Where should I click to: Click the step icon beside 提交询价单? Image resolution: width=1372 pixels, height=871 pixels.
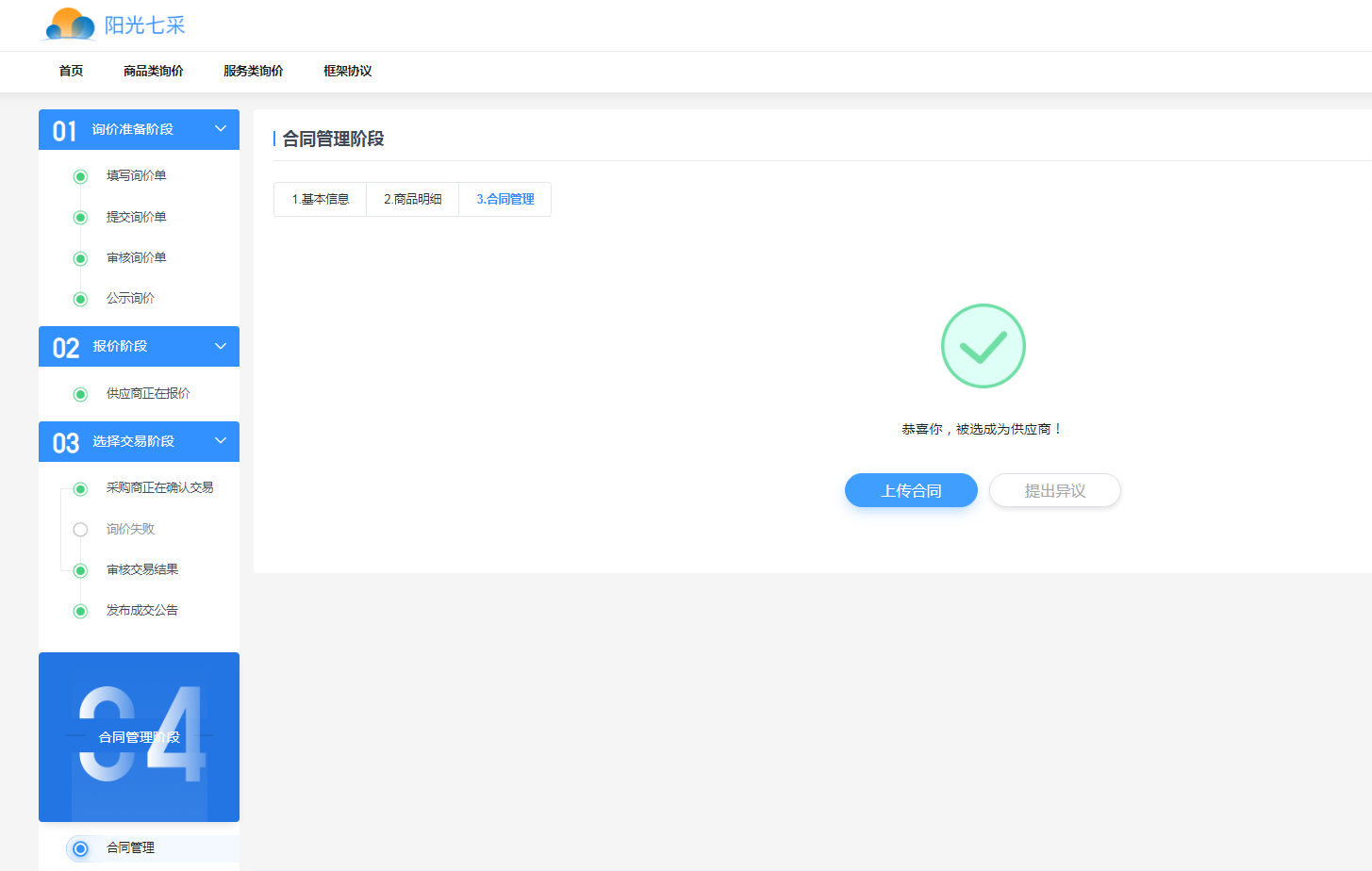[x=80, y=218]
